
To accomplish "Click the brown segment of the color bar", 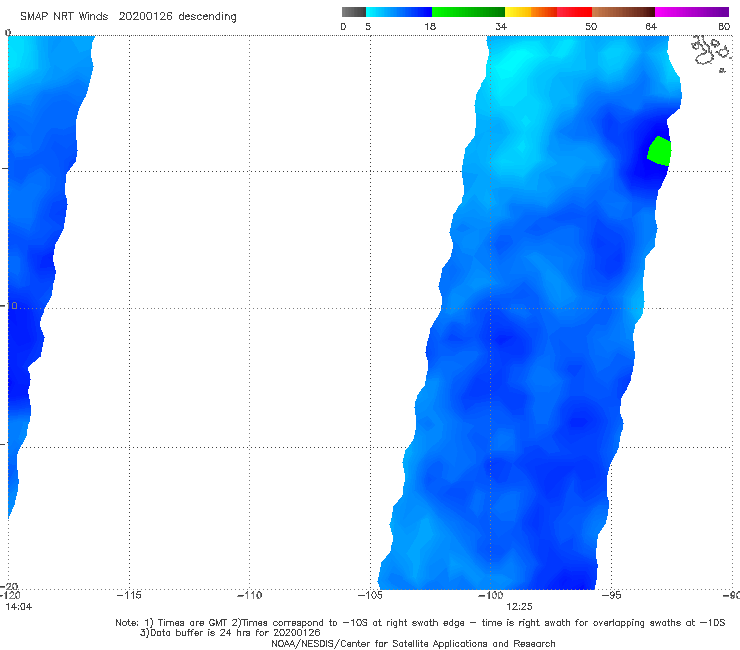I will click(x=623, y=12).
